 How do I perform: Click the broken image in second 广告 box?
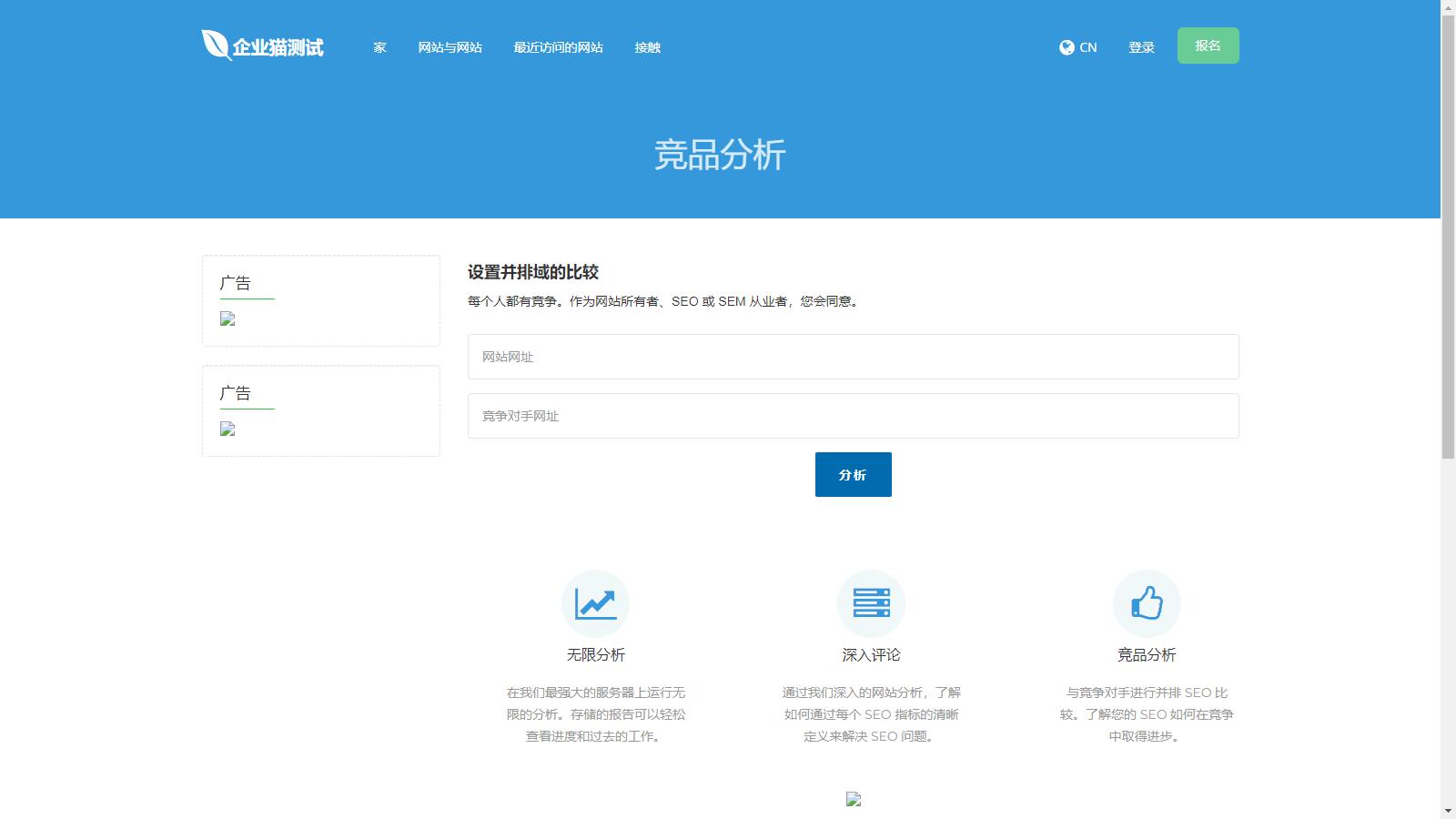click(x=227, y=429)
